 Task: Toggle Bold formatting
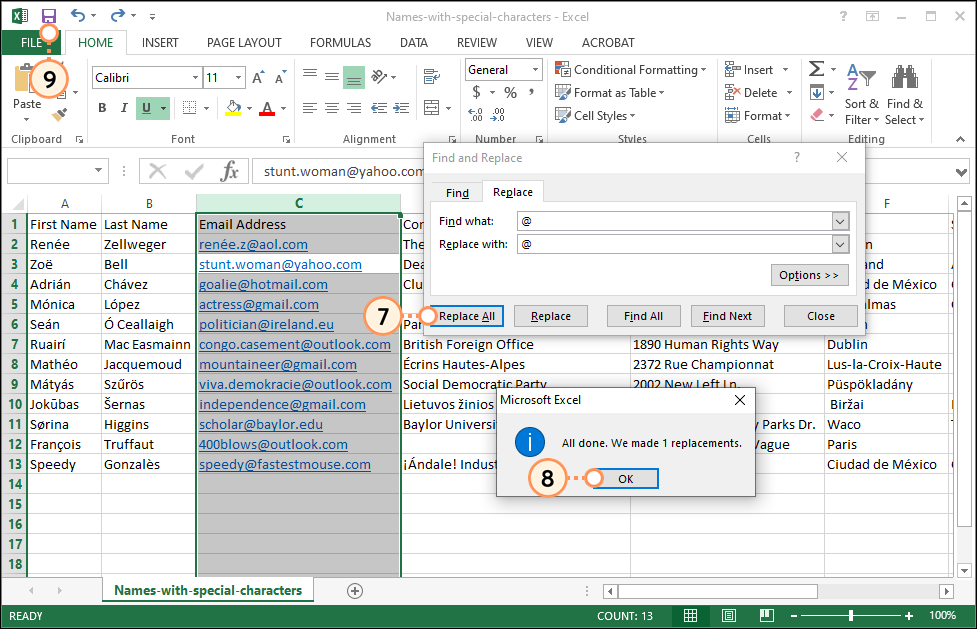coord(102,108)
